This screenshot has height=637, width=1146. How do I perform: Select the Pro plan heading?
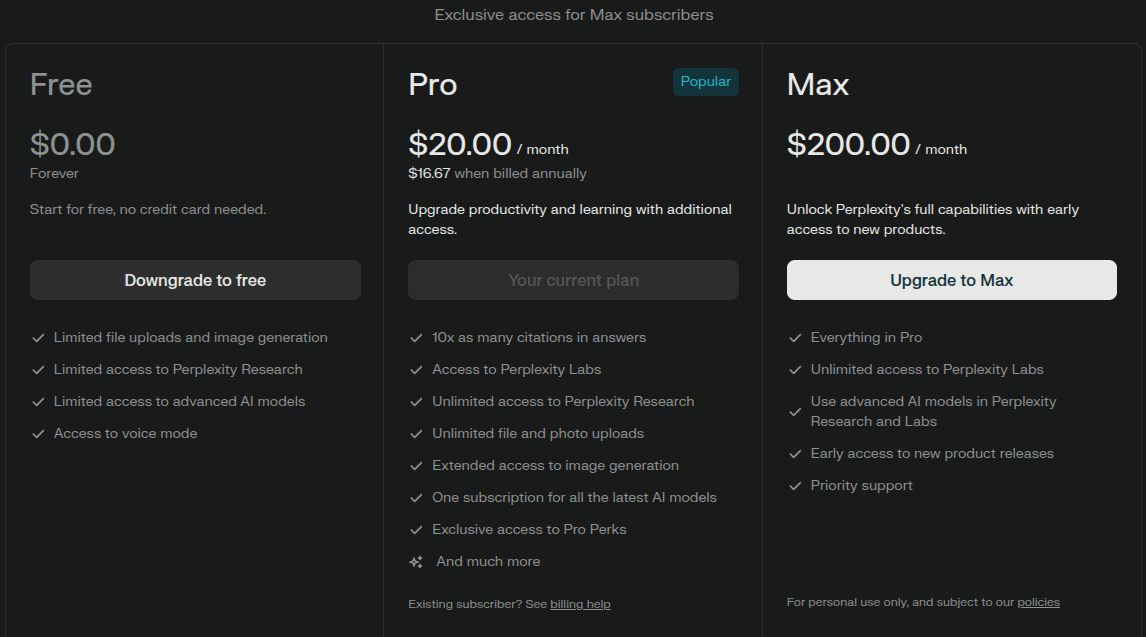433,85
